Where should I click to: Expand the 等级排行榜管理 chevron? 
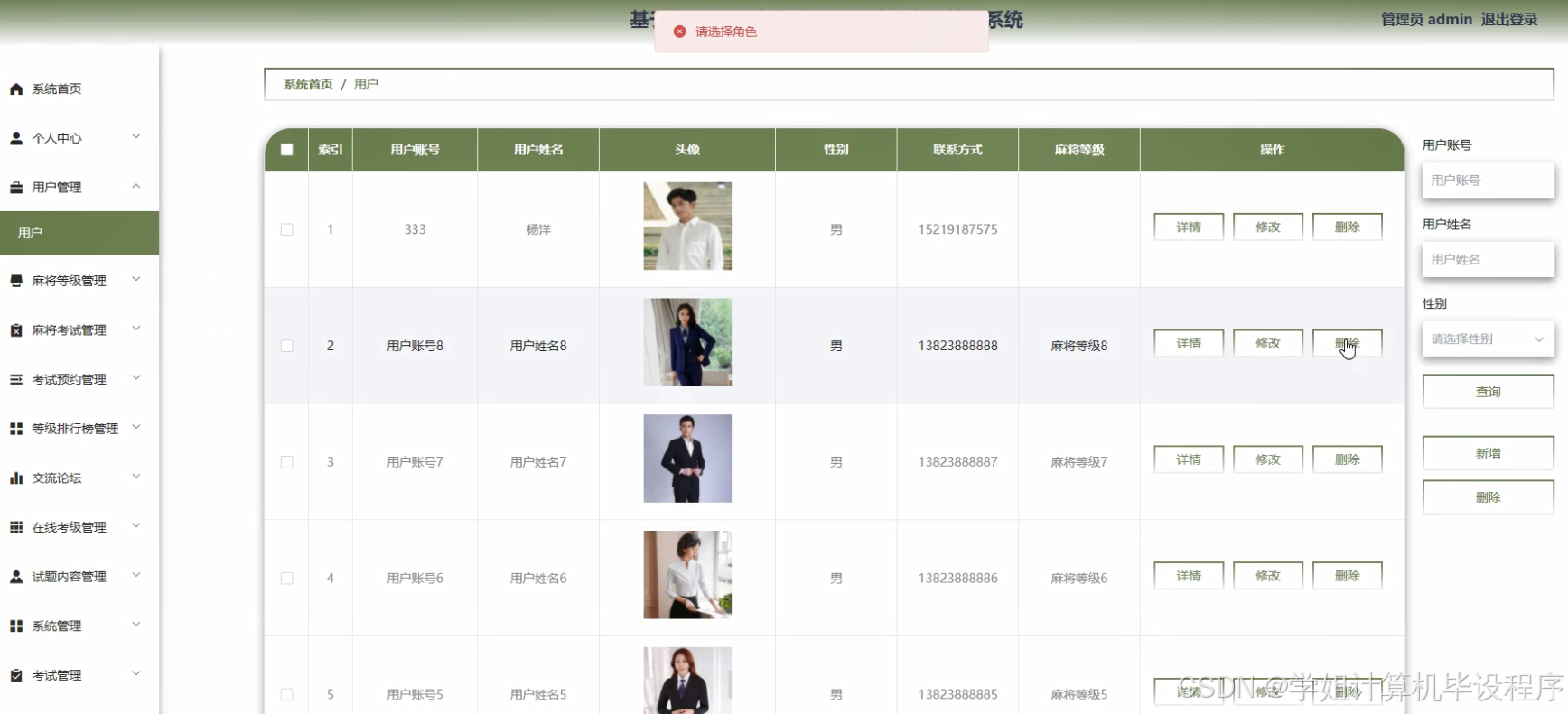tap(136, 428)
